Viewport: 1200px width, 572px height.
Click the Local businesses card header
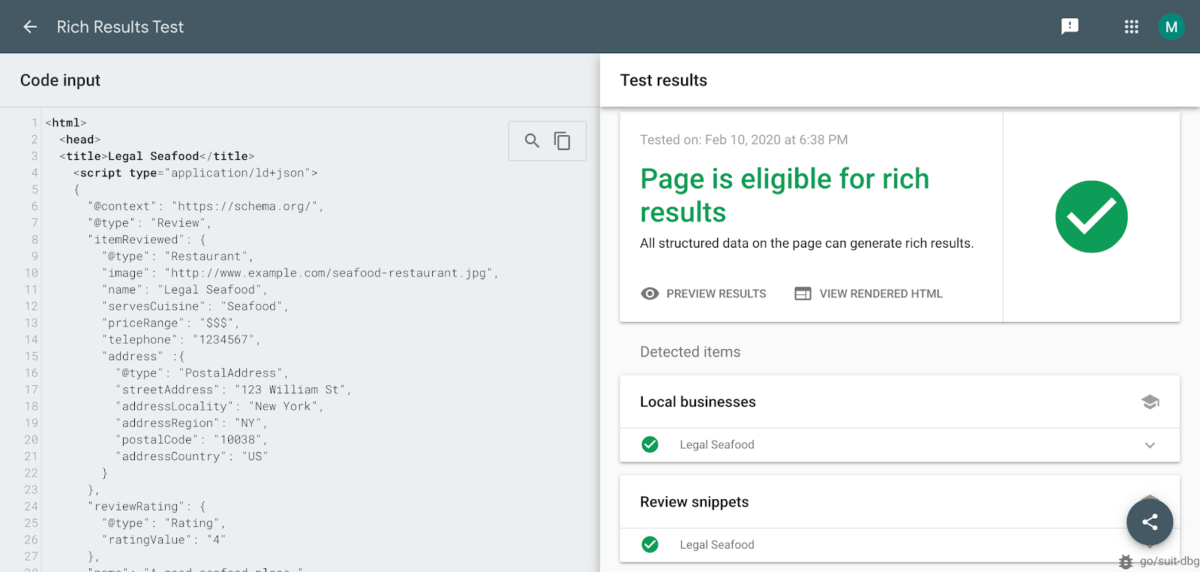click(x=698, y=402)
